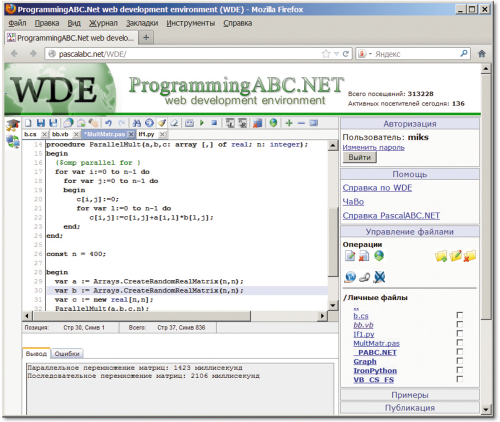
Task: Expand the Публикация panel
Action: 410,408
